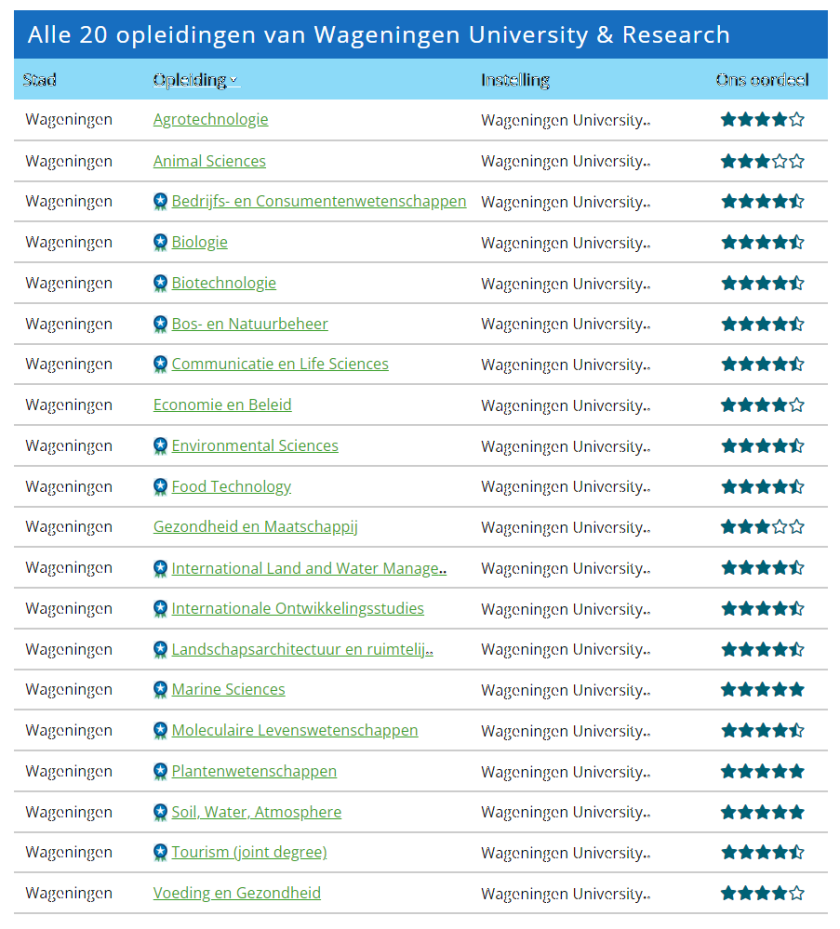Click the star rating for Gezondheid en Maatschappij
This screenshot has width=840, height=929.
pyautogui.click(x=762, y=527)
